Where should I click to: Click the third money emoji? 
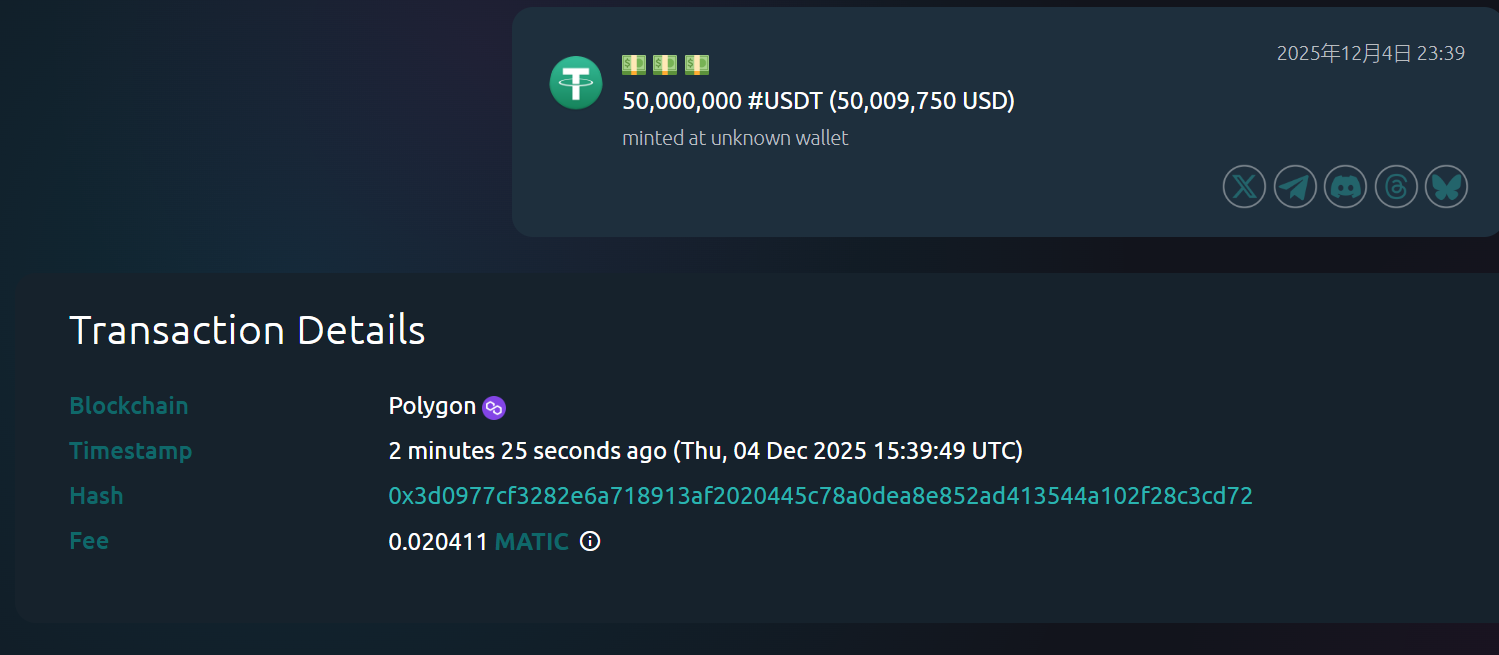(697, 65)
